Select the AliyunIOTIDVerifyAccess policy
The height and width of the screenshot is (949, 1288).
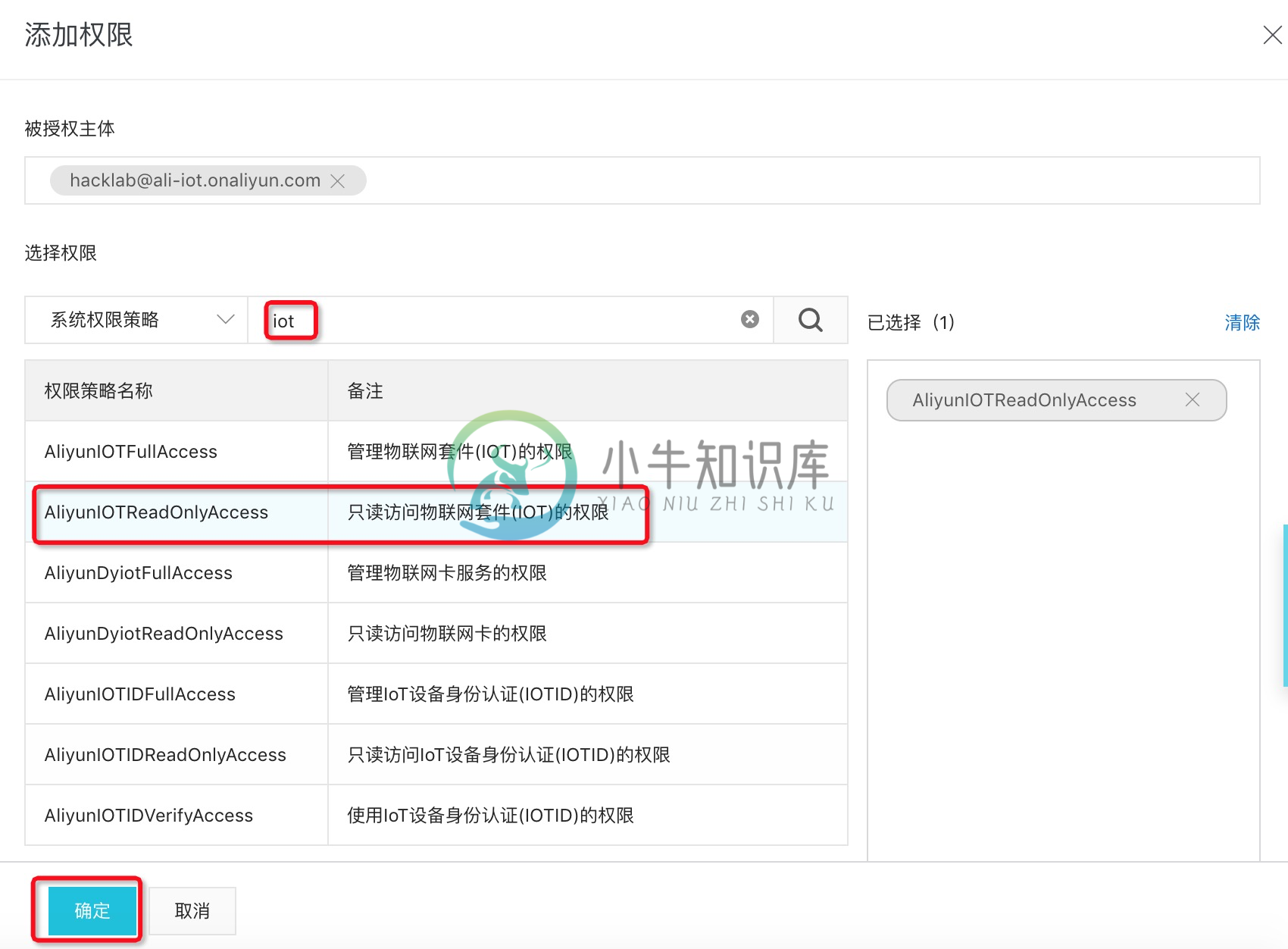click(x=436, y=816)
